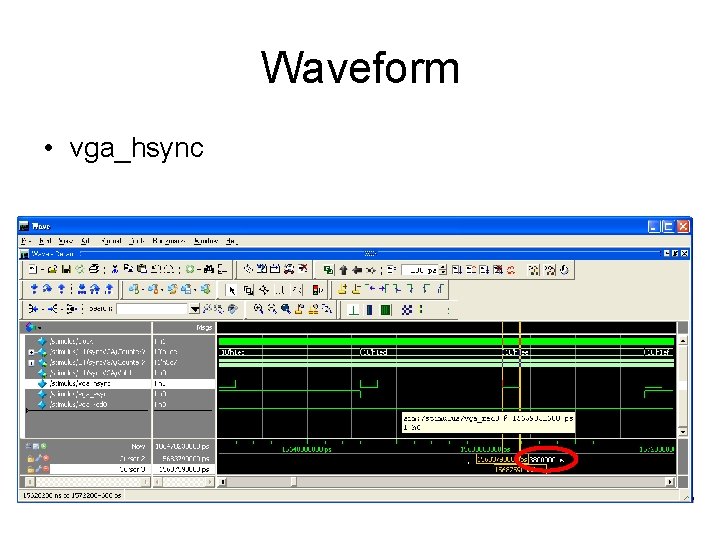Select the arrow pointer Select mode tool
The image size is (720, 540).
tap(232, 290)
